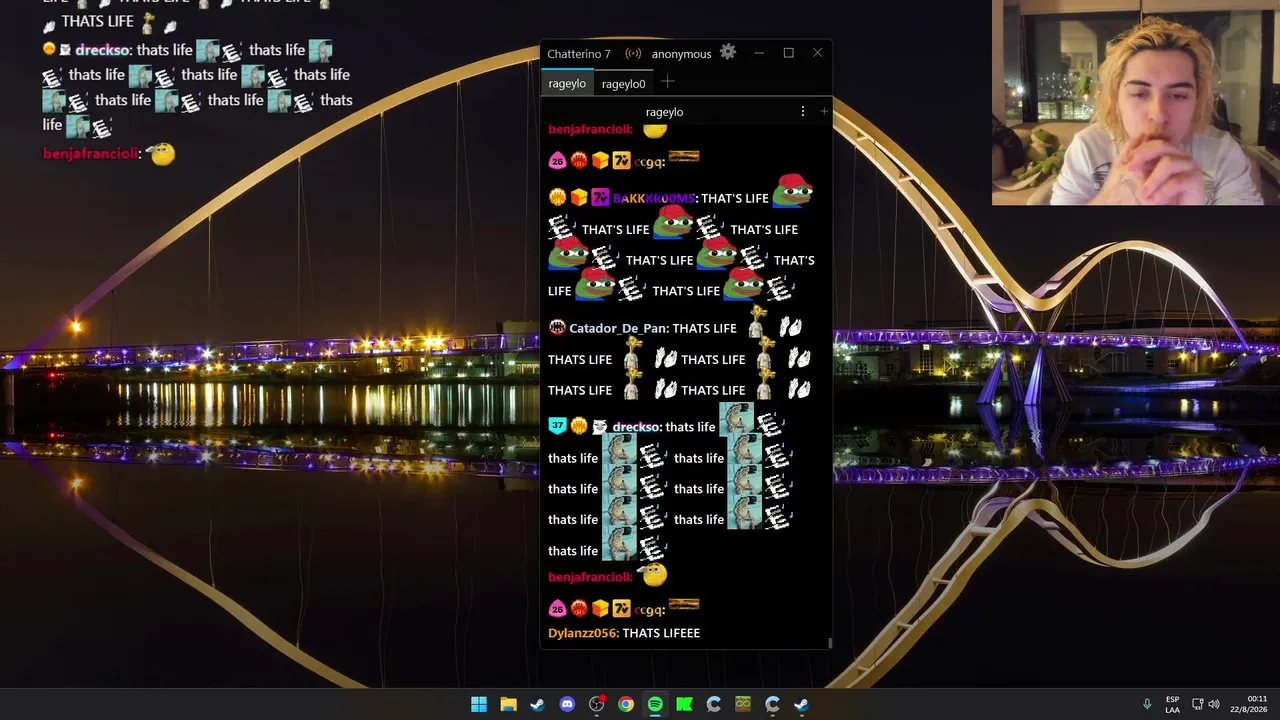Click the microphone icon in the system tray
Image resolution: width=1280 pixels, height=720 pixels.
1147,704
